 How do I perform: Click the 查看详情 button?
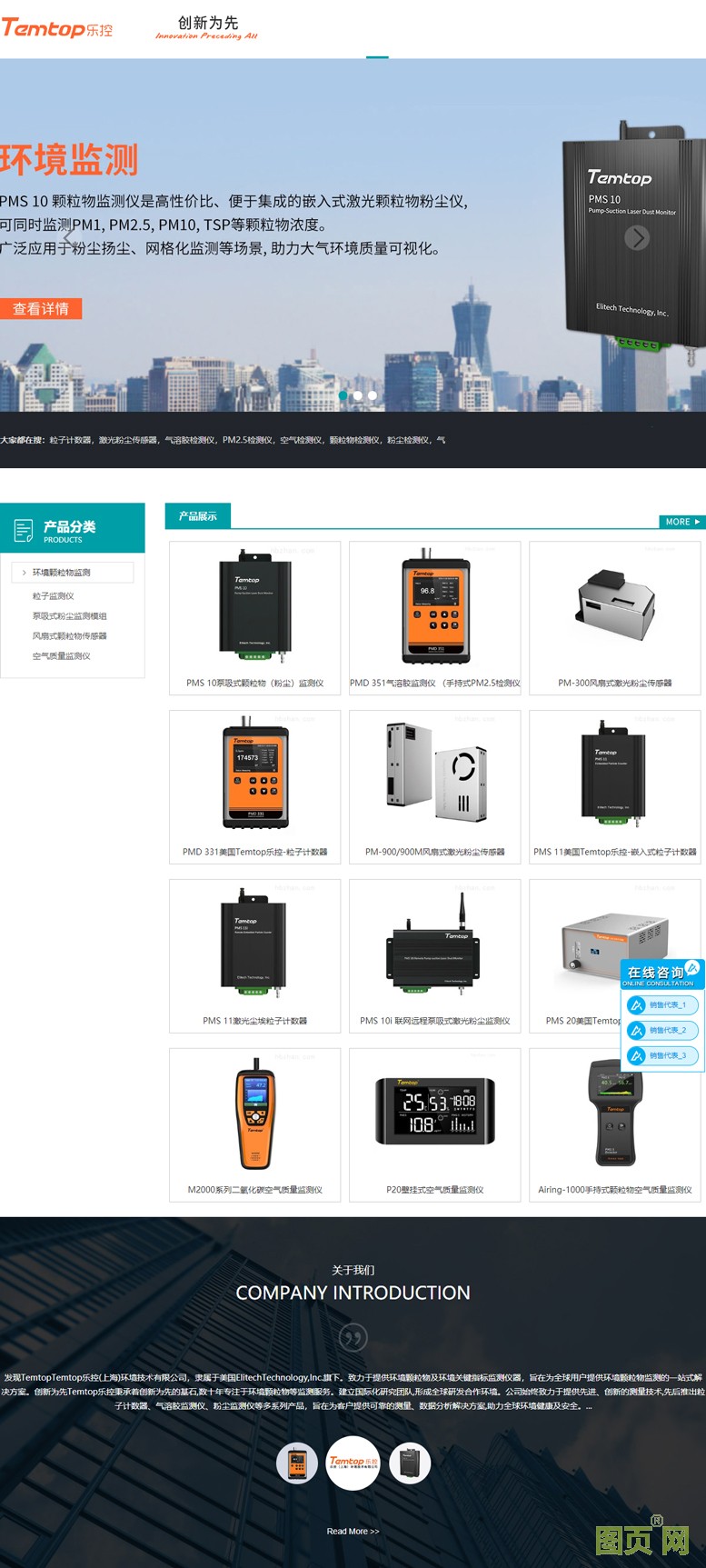(x=41, y=309)
